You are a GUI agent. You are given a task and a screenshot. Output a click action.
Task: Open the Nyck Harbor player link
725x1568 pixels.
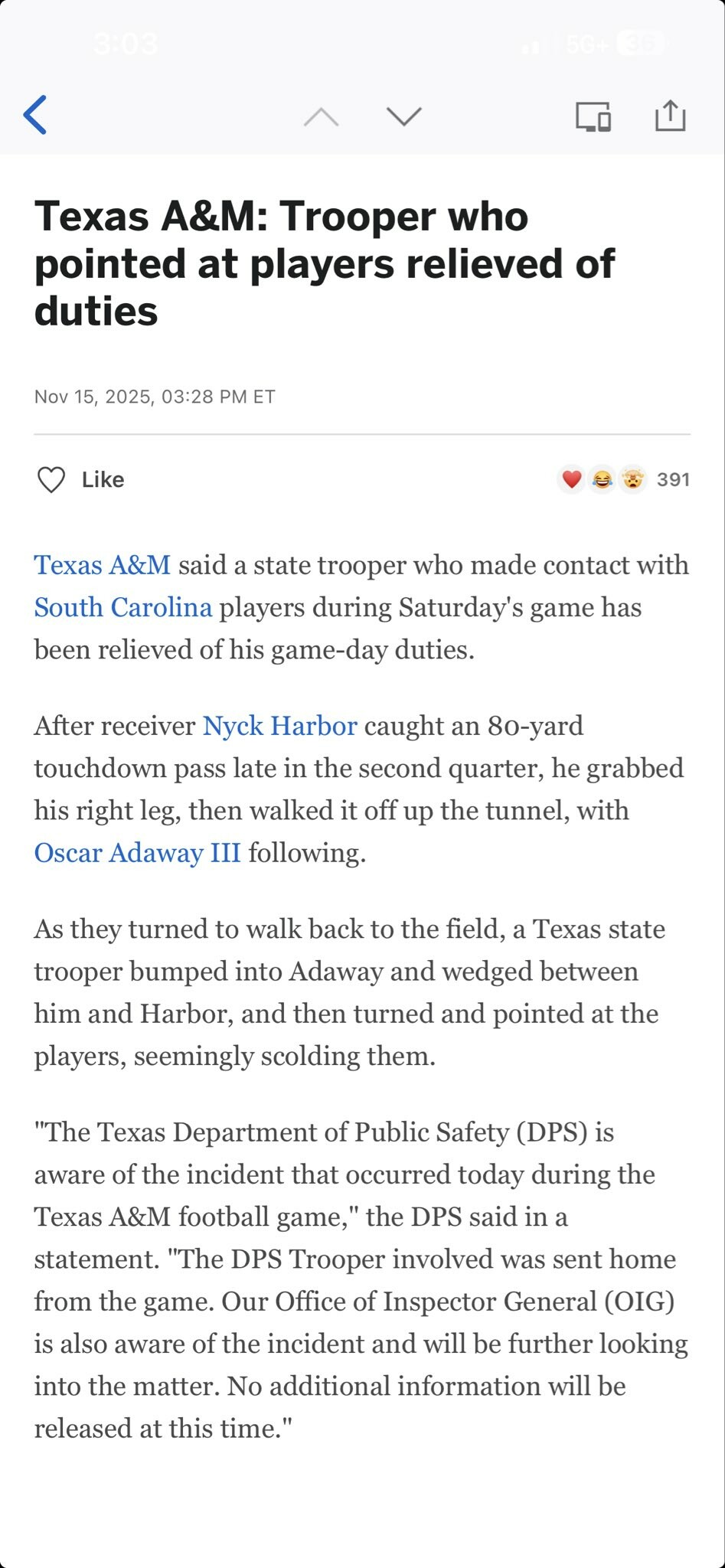(x=279, y=726)
